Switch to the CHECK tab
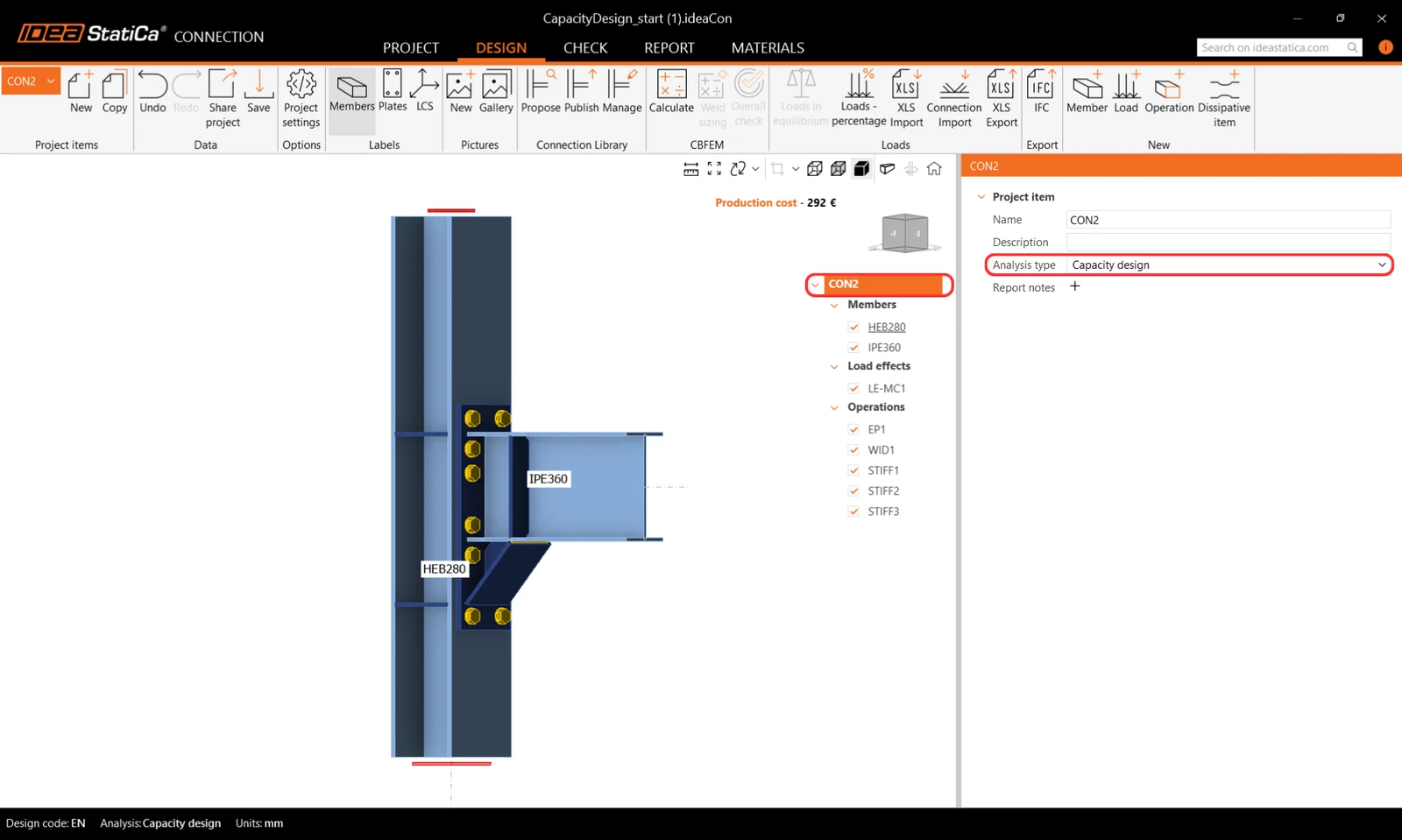 [585, 48]
